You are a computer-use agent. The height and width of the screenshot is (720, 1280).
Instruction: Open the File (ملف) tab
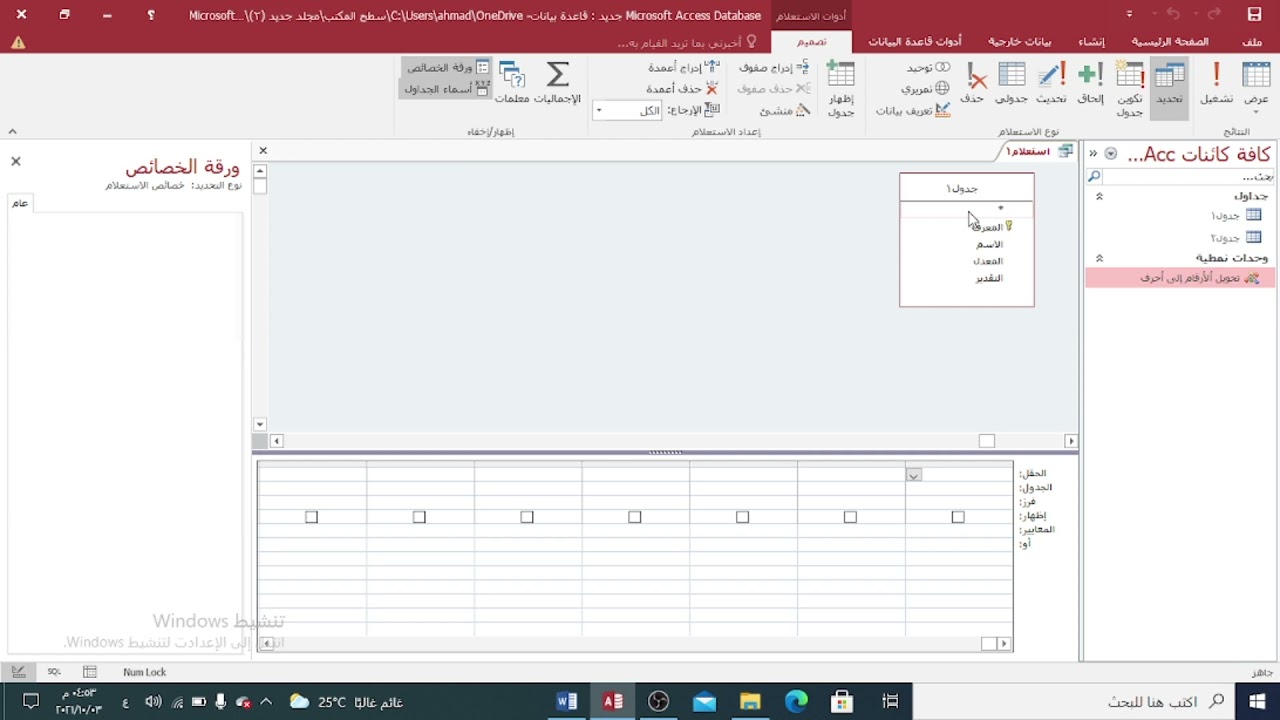point(1252,42)
